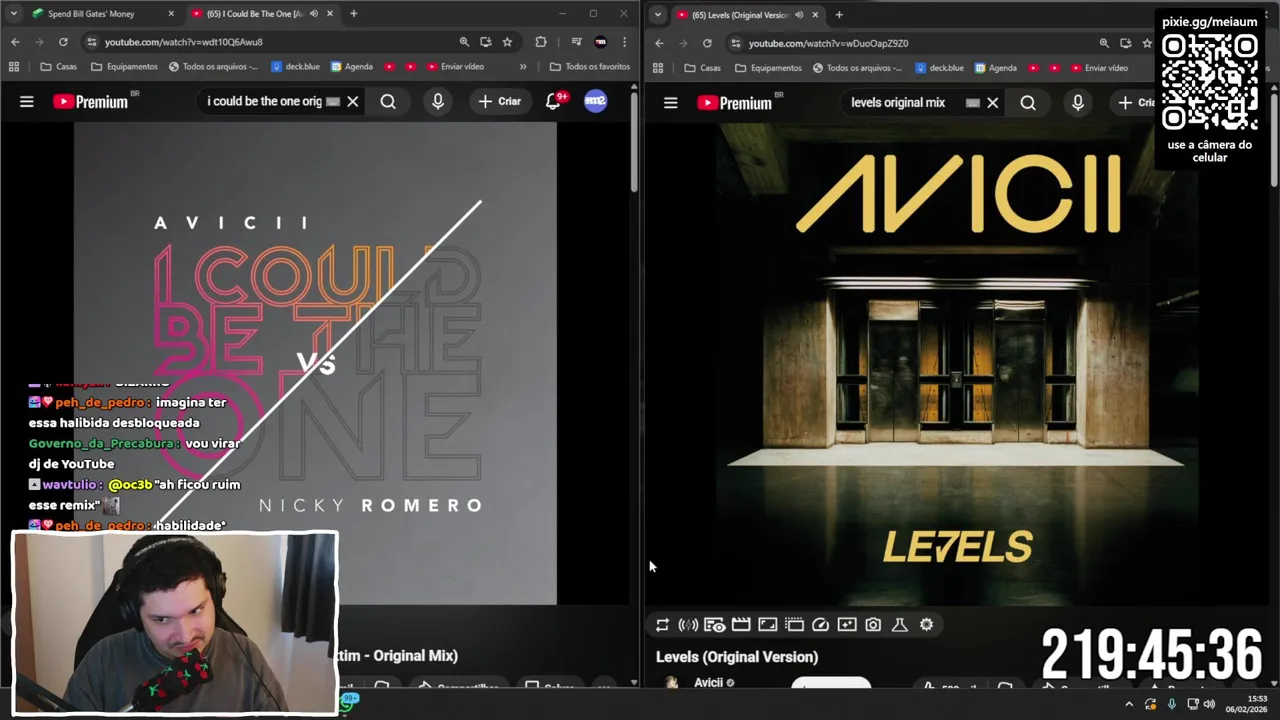Open 'Casas' bookmark folder in left window
Image resolution: width=1280 pixels, height=720 pixels.
[x=58, y=67]
